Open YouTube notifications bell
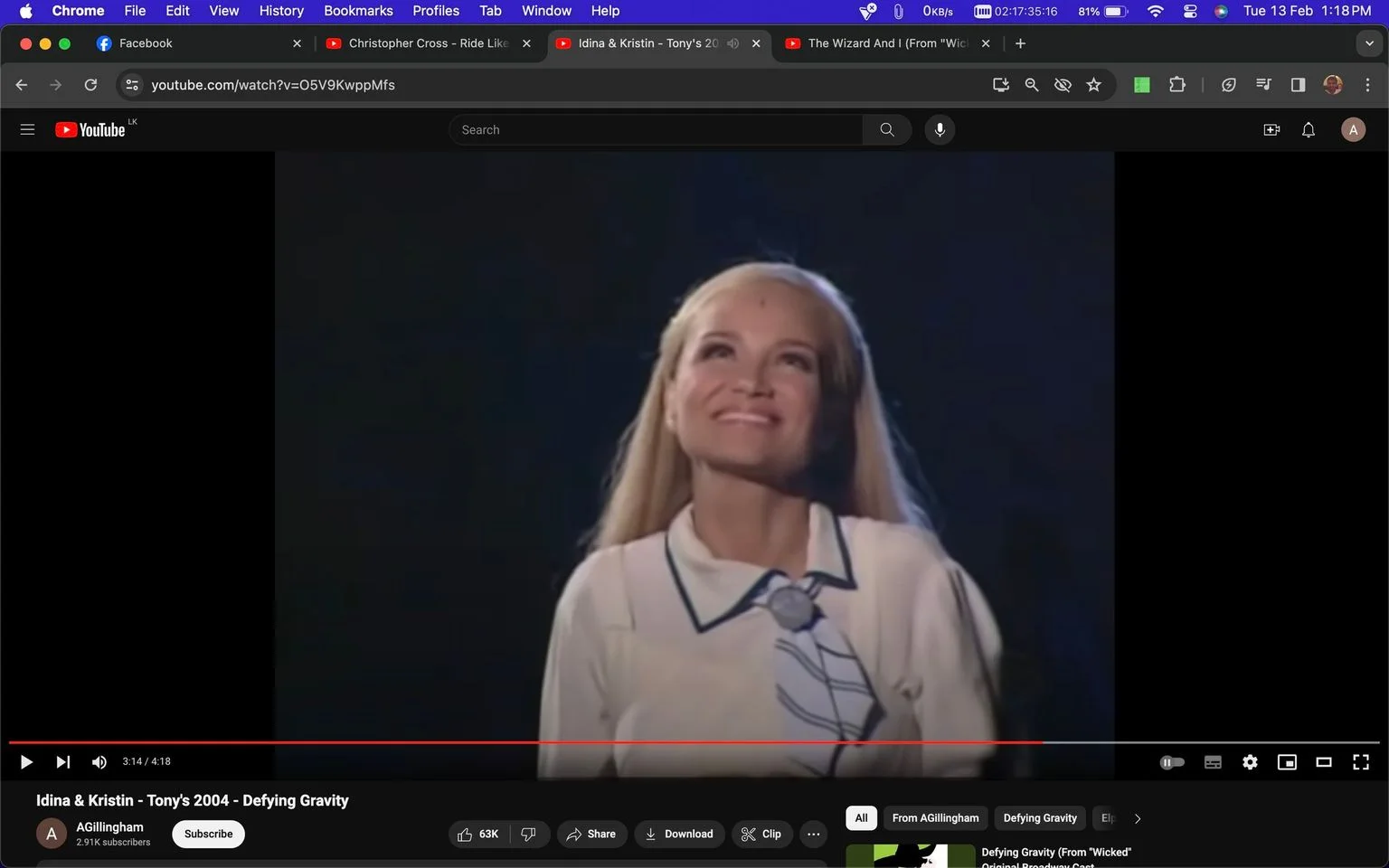This screenshot has width=1389, height=868. click(x=1309, y=129)
